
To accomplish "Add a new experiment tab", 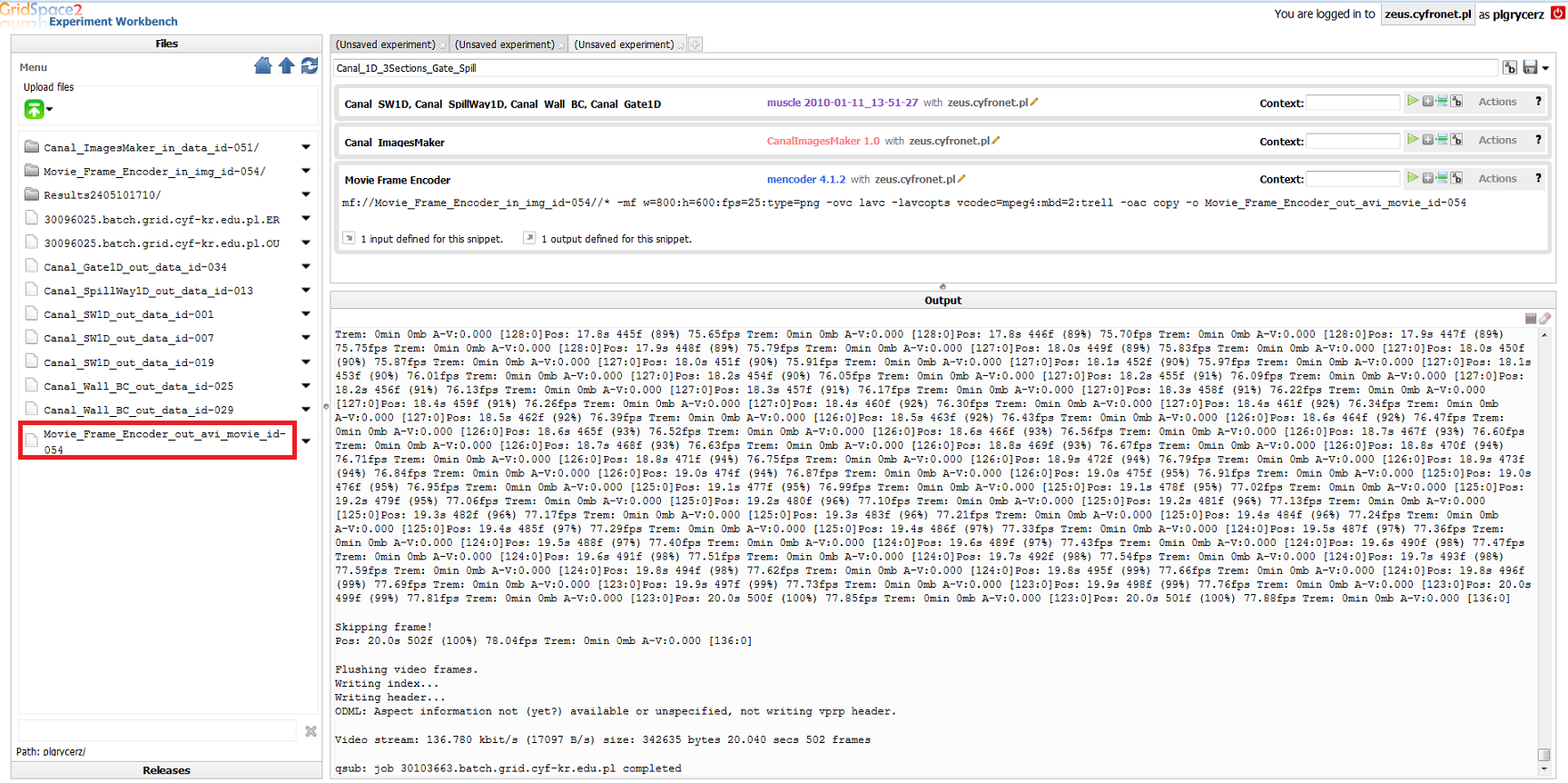I will pyautogui.click(x=695, y=45).
